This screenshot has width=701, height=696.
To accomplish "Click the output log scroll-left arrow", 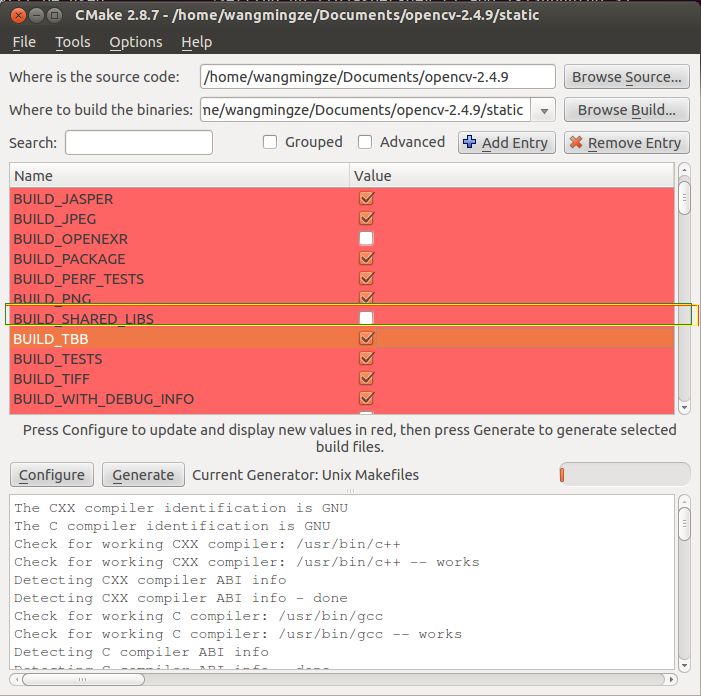I will 16,679.
